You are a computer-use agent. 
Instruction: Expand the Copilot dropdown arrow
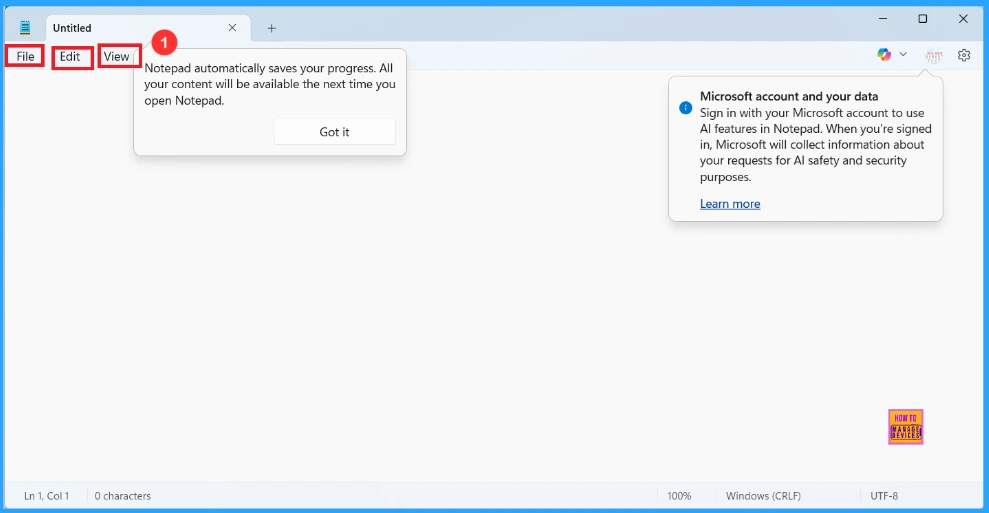point(903,55)
